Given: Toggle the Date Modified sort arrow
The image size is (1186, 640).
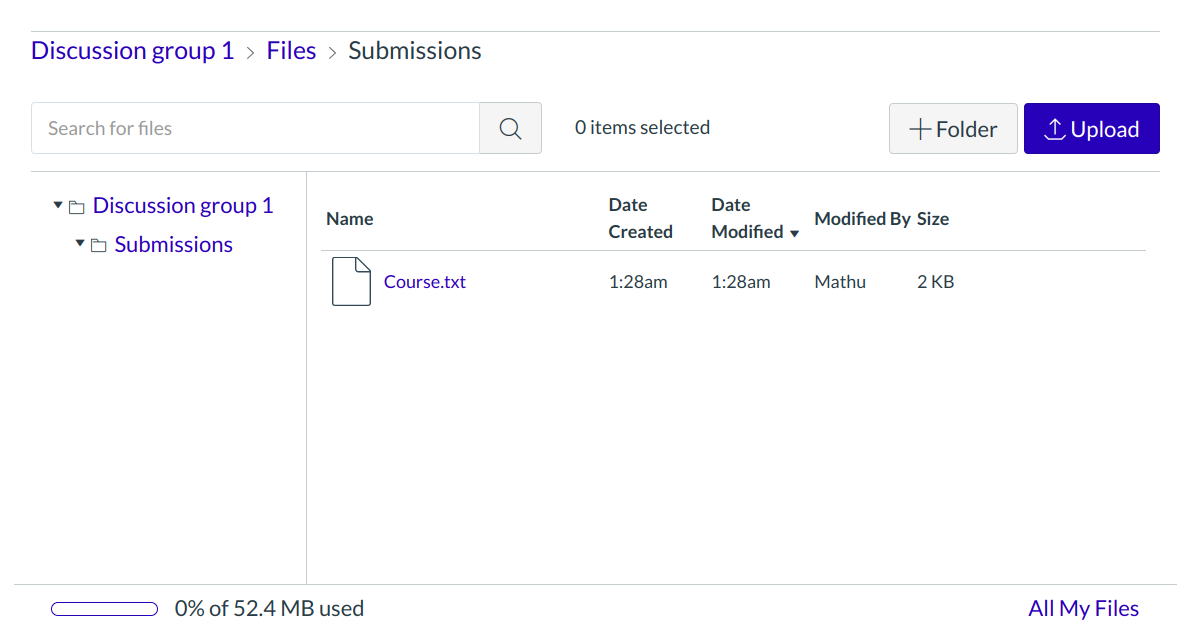Looking at the screenshot, I should [795, 233].
